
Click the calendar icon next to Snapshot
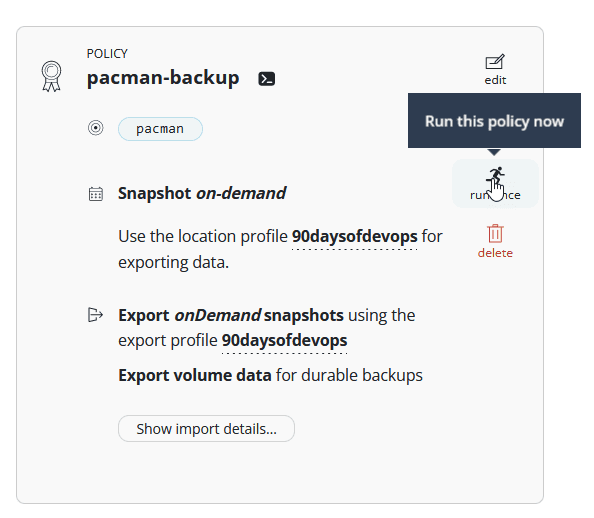95,194
